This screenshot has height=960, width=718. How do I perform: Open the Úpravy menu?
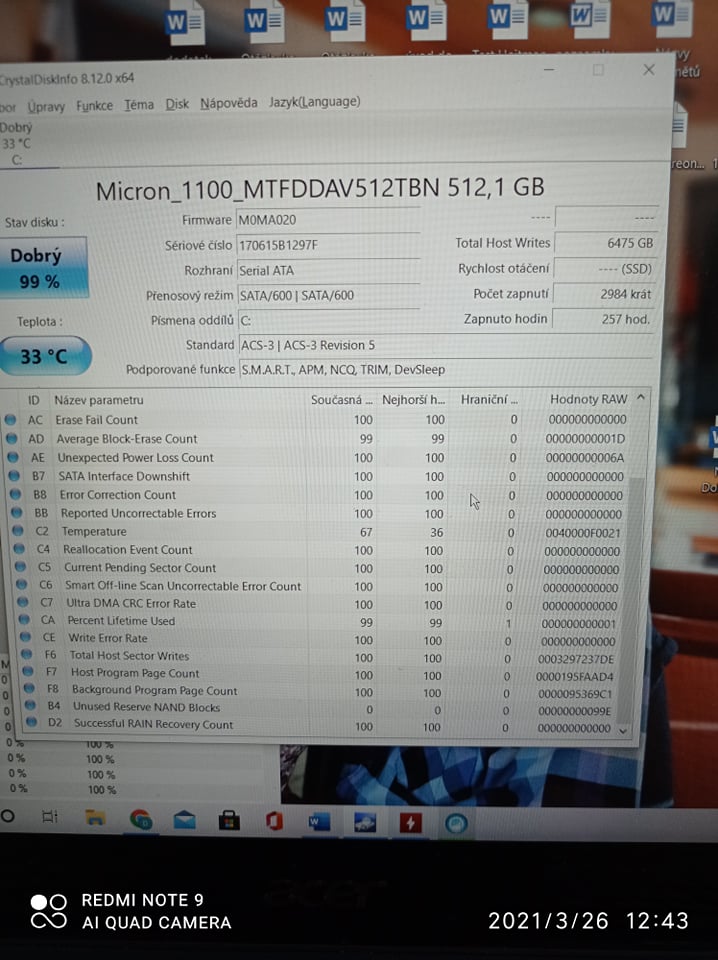(45, 107)
